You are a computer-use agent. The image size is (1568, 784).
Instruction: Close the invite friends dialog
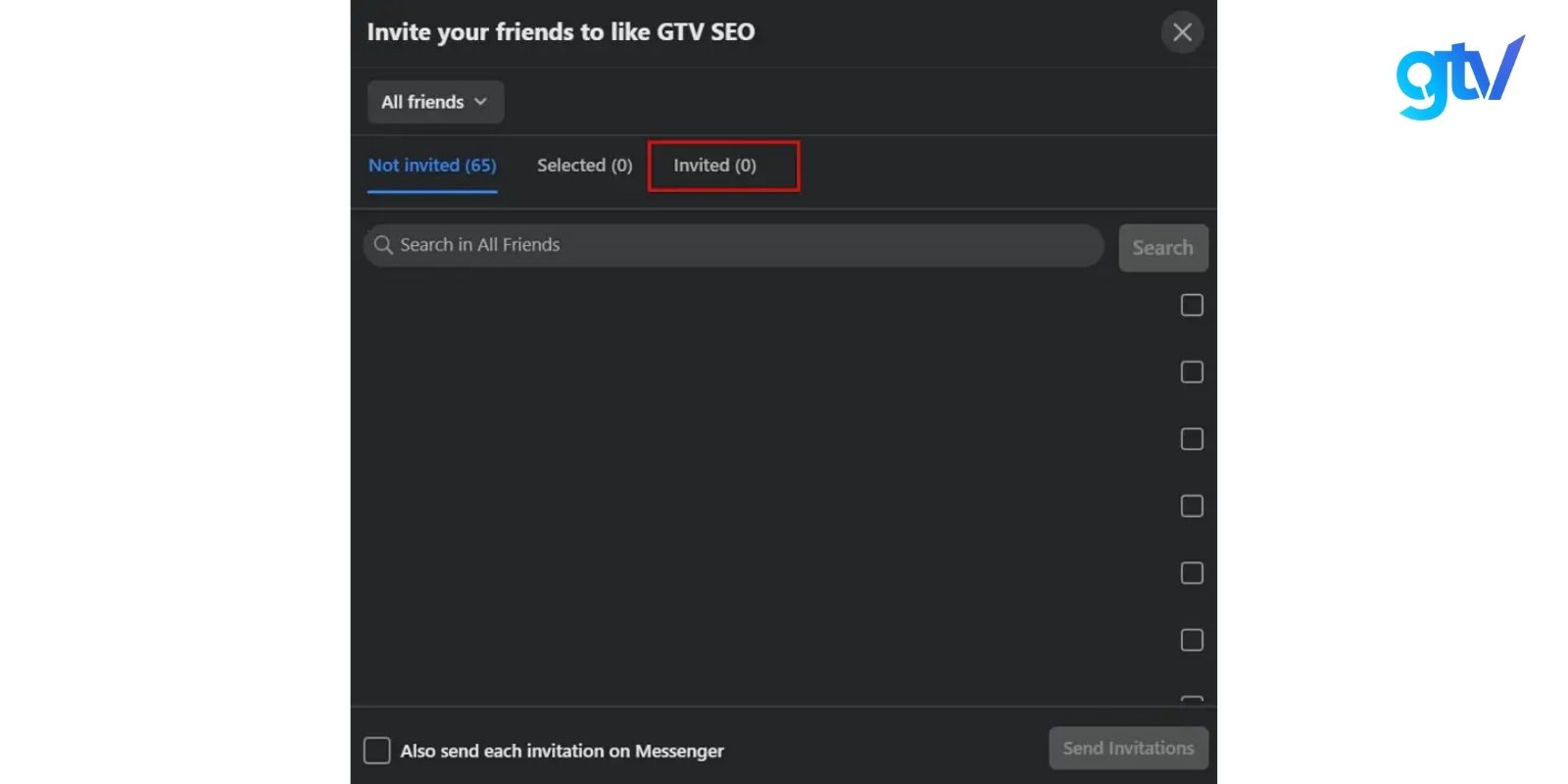coord(1182,32)
